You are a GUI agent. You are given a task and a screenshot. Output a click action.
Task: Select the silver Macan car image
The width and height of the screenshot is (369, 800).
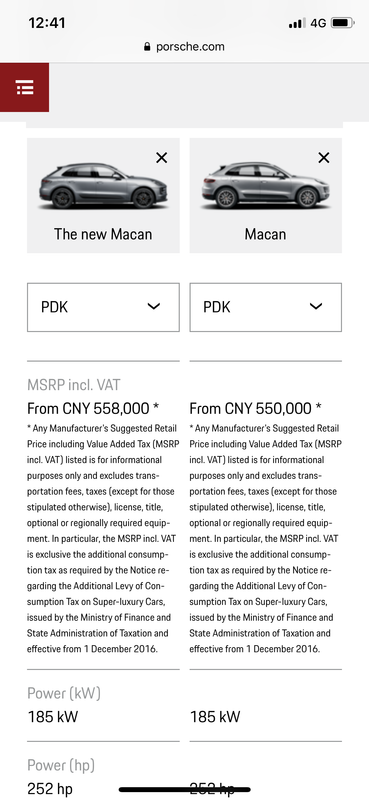point(265,186)
